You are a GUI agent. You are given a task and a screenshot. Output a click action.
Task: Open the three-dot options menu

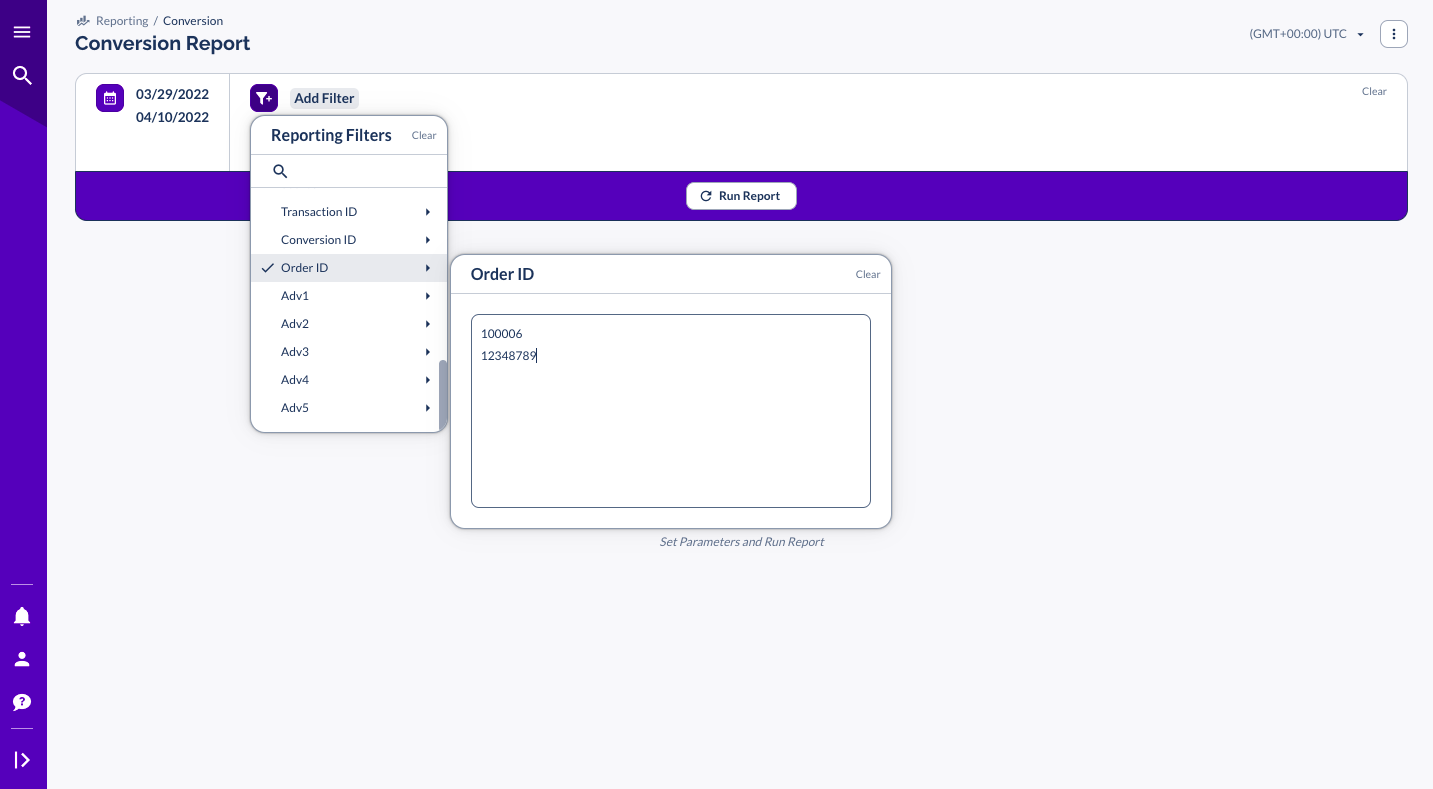(x=1394, y=34)
